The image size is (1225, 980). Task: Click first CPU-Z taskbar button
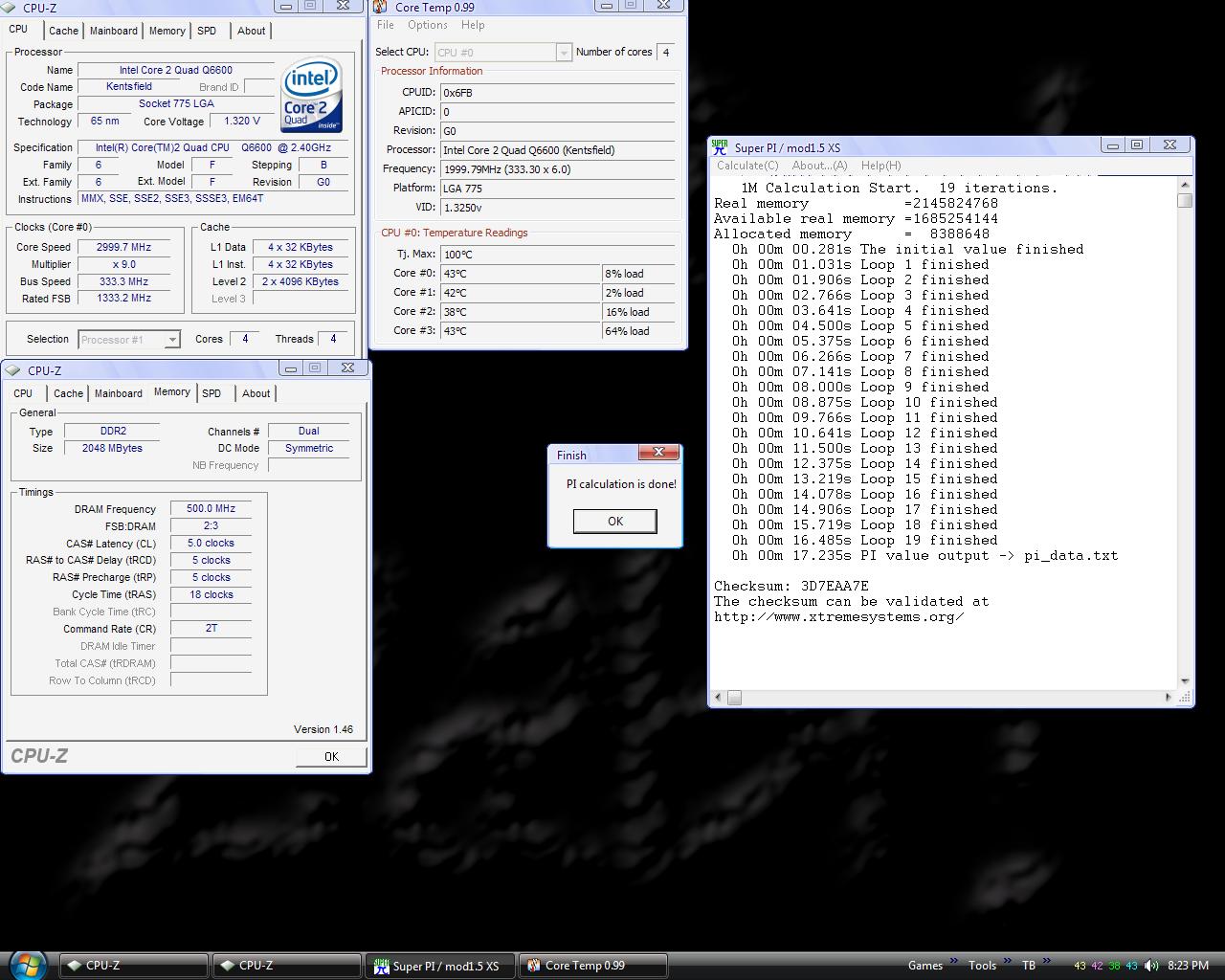tap(134, 966)
